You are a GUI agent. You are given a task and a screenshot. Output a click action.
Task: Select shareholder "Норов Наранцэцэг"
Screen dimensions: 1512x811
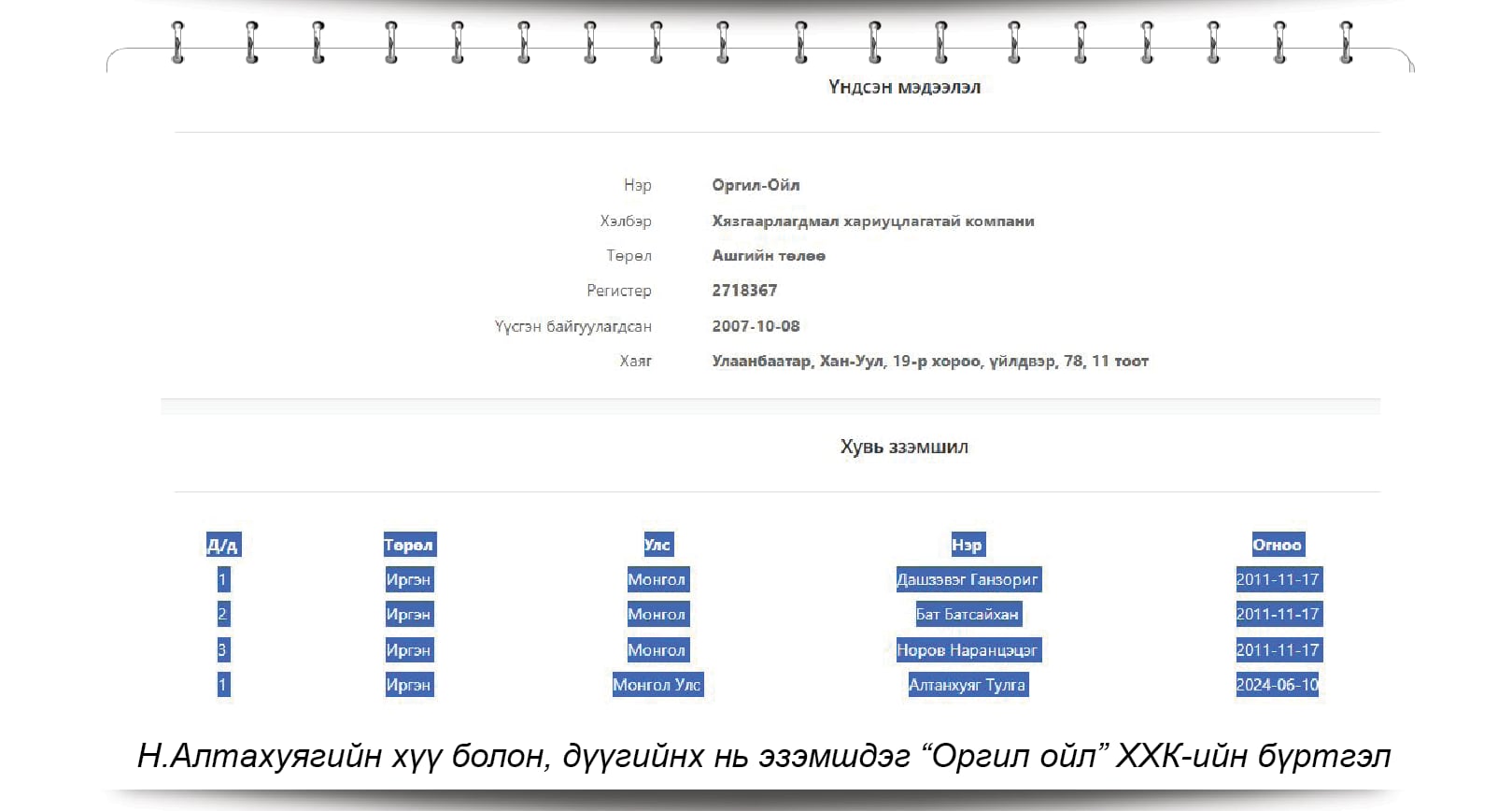(x=967, y=650)
